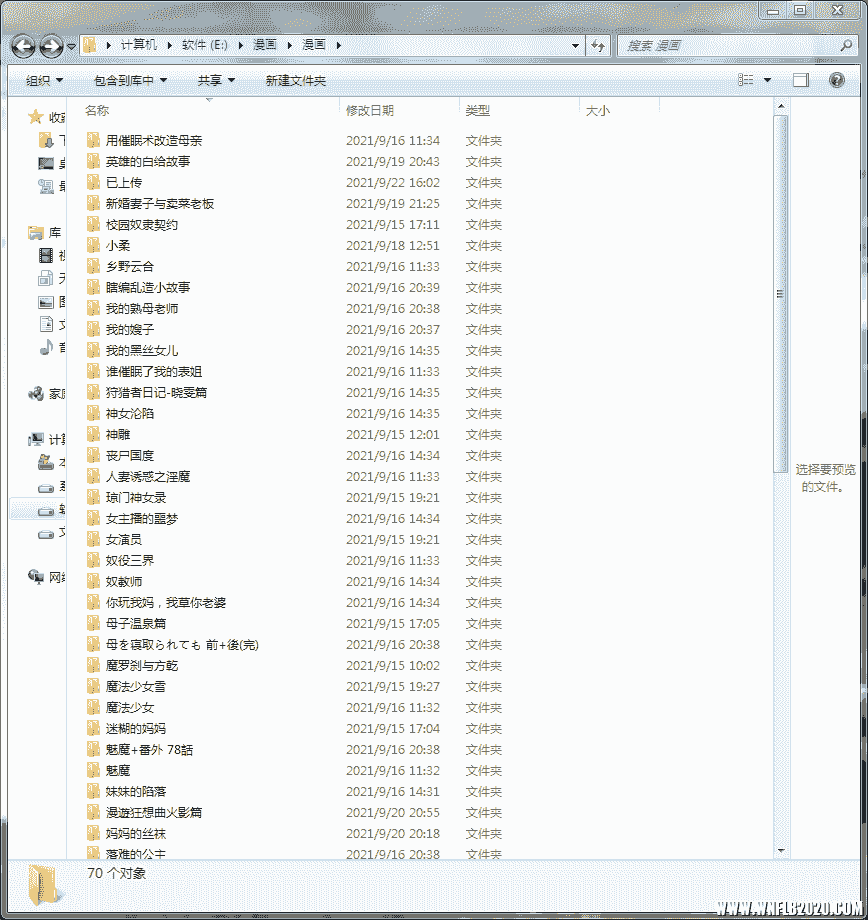The image size is (868, 920).
Task: Select the 狩猎者日记-晓雯篇 folder name
Action: 156,393
